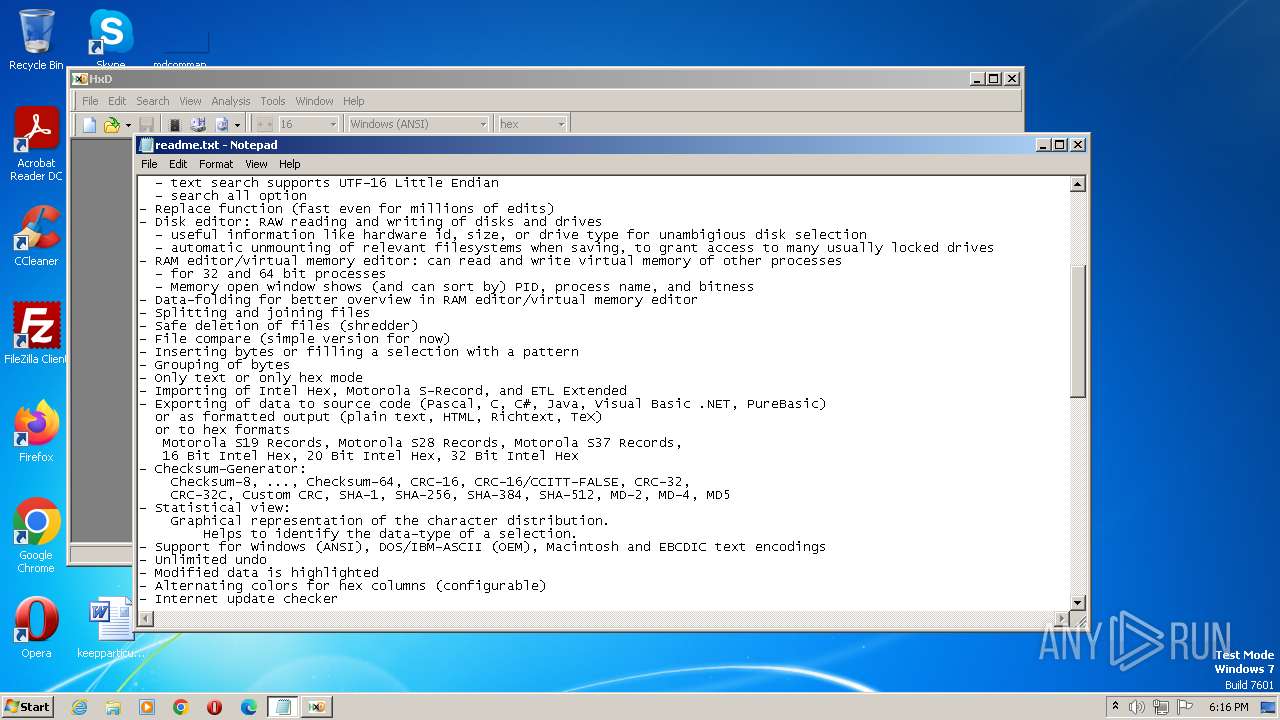1280x720 pixels.
Task: Click the Save icon in HxD toolbar
Action: click(x=146, y=124)
